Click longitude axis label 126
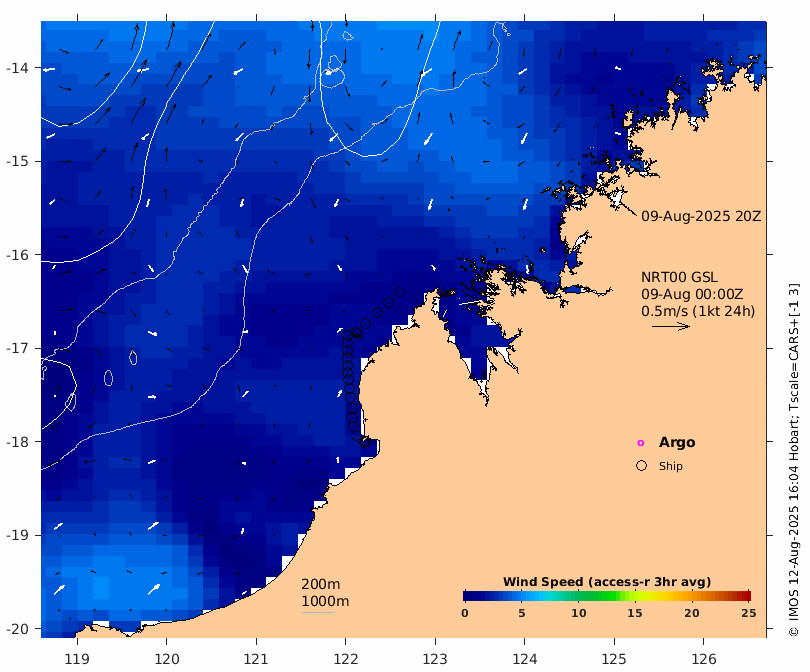 [x=704, y=659]
